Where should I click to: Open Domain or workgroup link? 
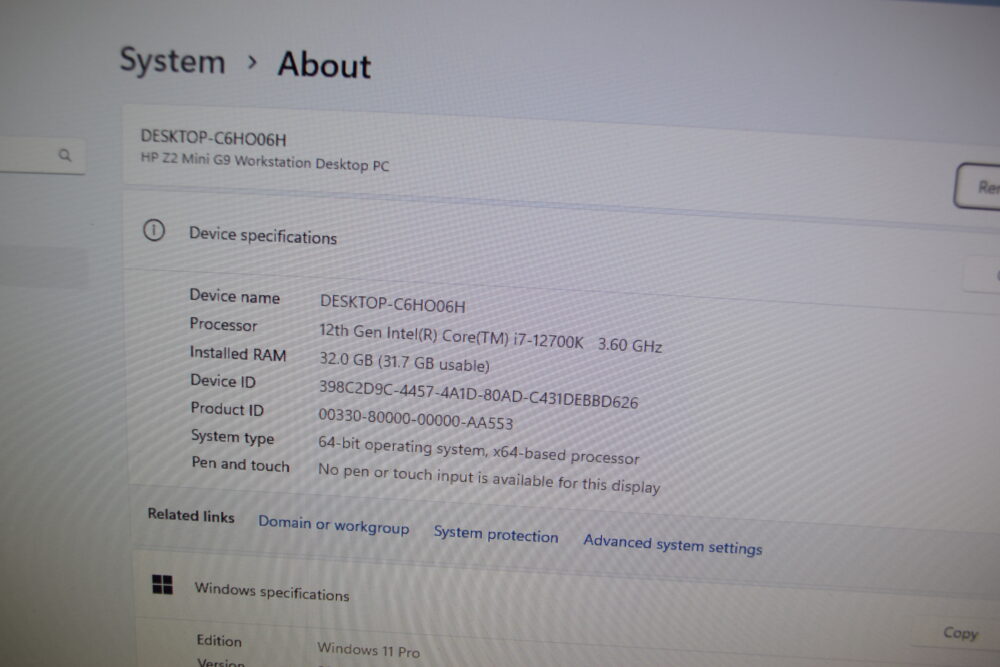[334, 524]
